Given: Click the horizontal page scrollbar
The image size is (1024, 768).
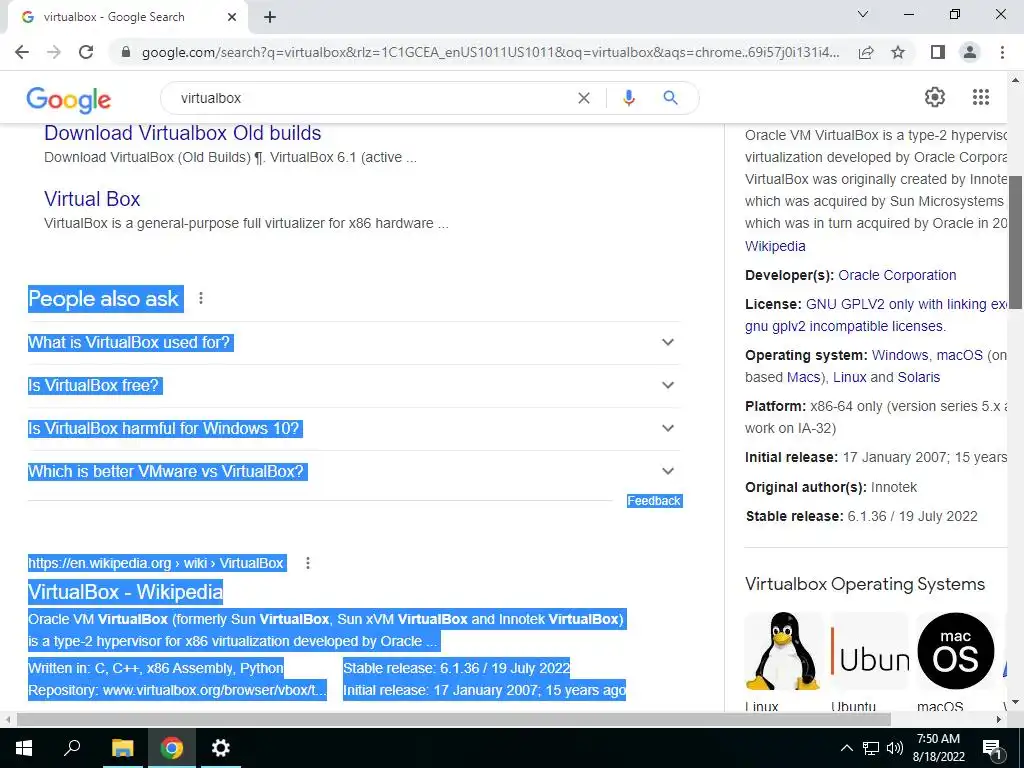Looking at the screenshot, I should tap(453, 719).
